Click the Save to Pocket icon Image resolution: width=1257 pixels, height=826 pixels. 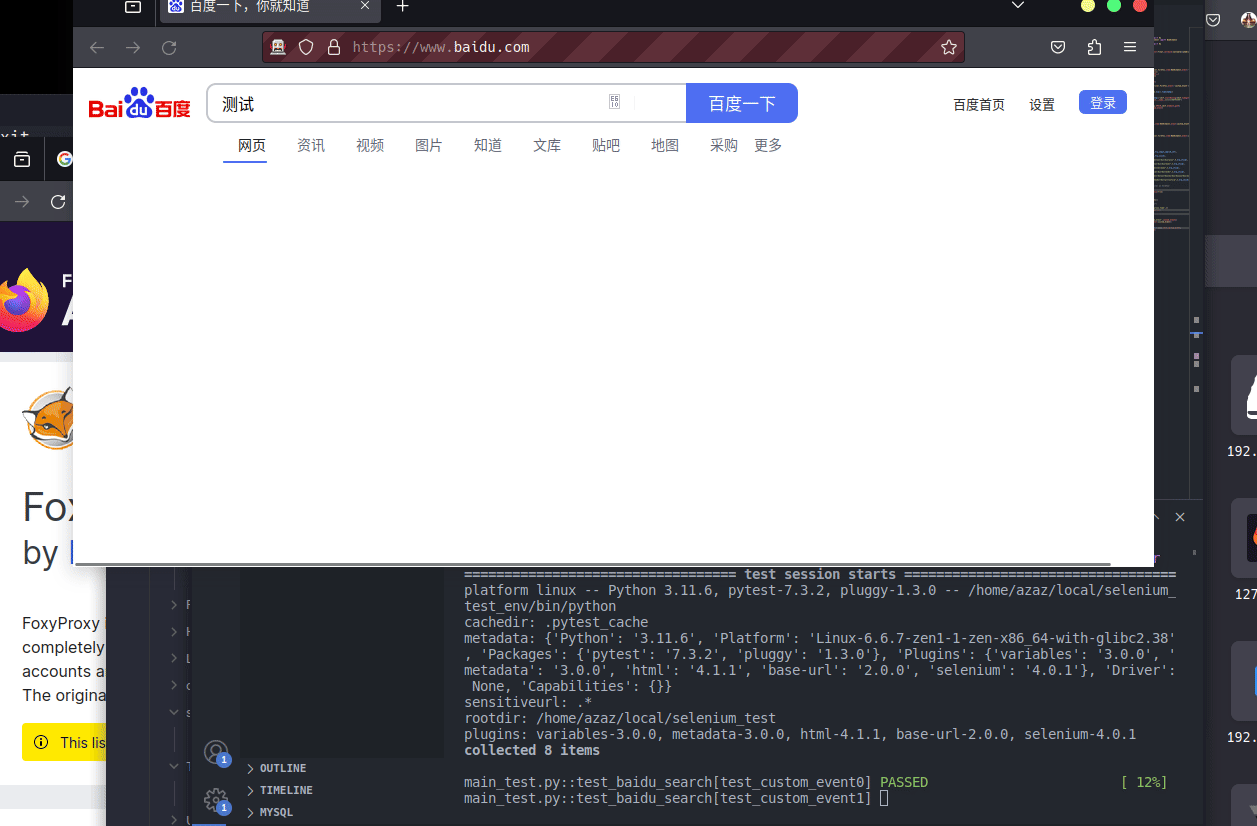[x=1058, y=47]
